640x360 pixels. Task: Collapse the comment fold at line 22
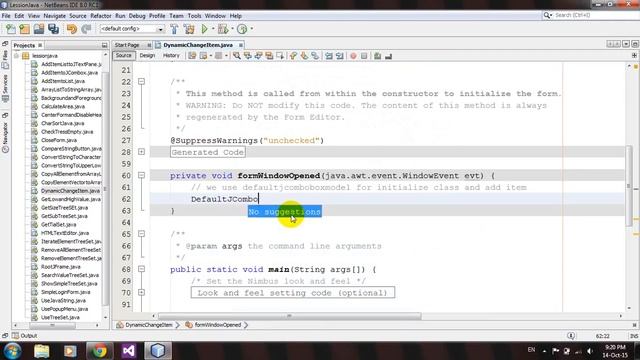pos(141,82)
